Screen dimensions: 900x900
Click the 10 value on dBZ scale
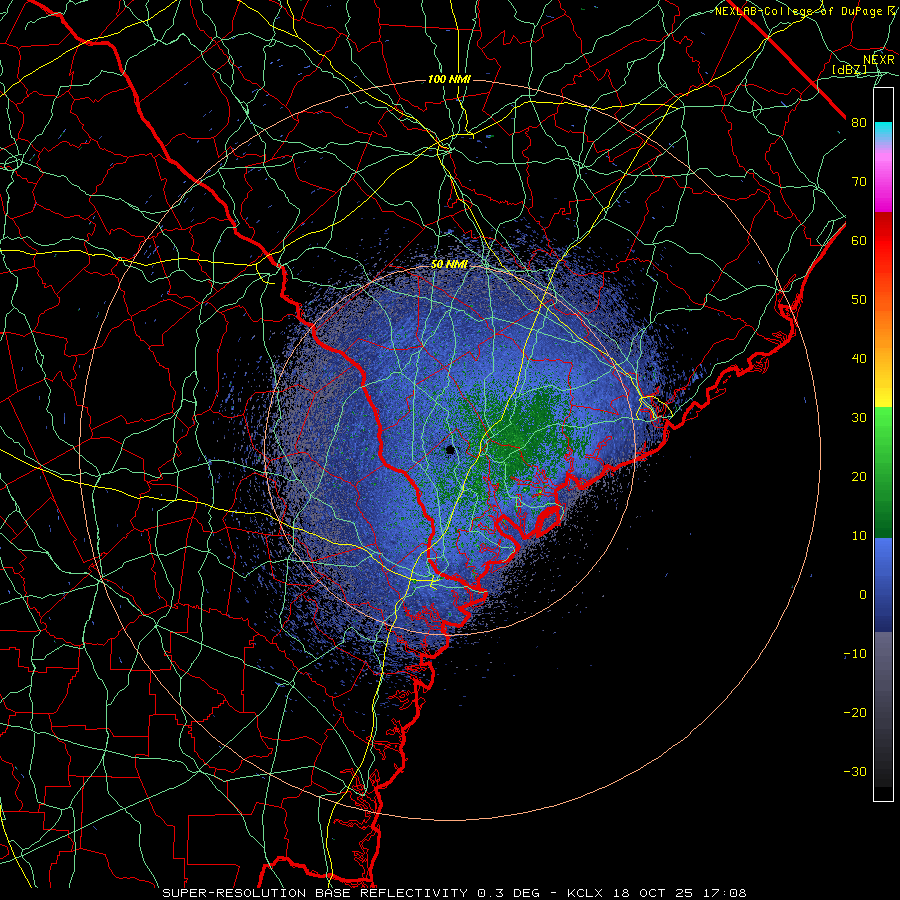tap(859, 536)
